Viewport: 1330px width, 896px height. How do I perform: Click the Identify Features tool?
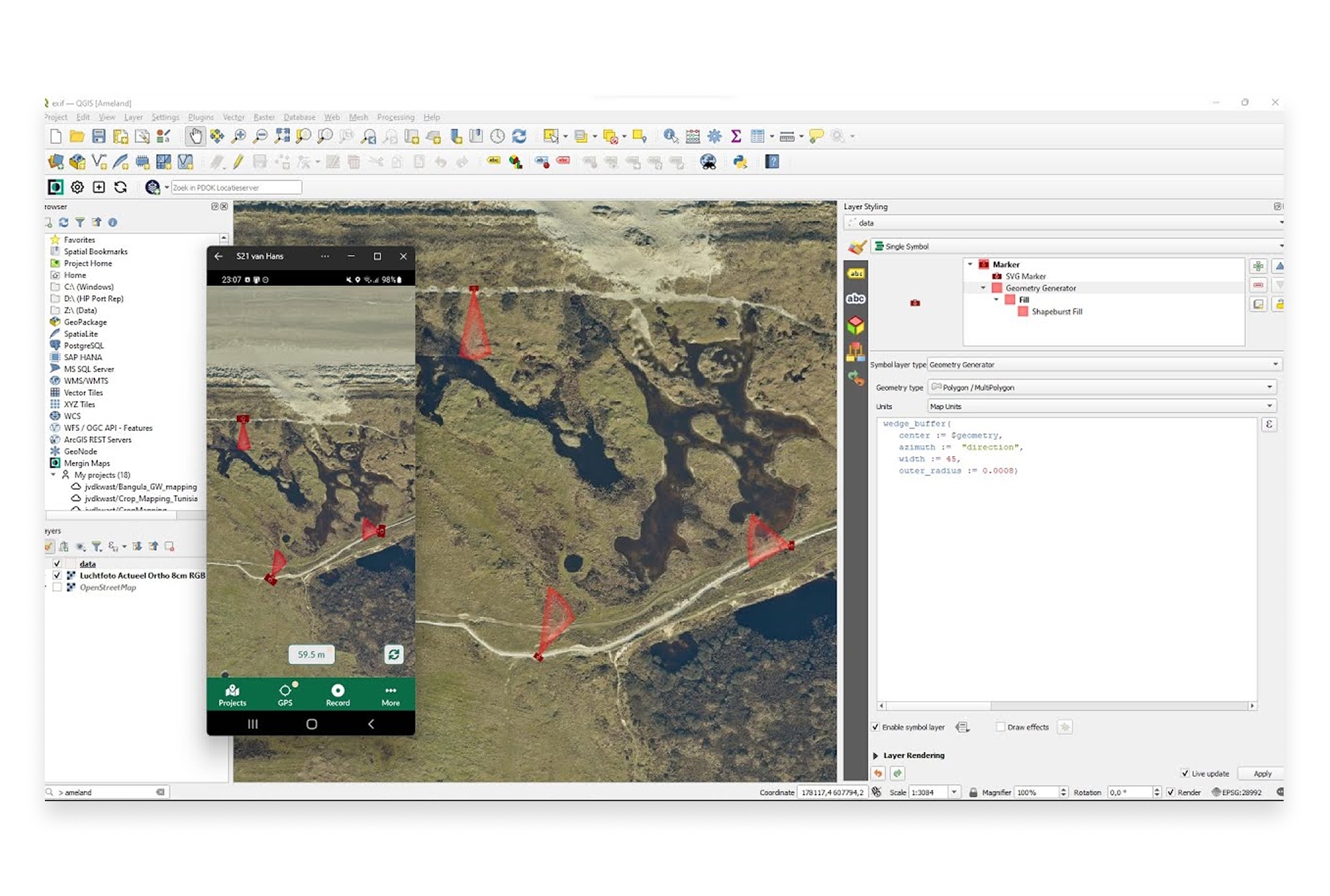pyautogui.click(x=671, y=136)
